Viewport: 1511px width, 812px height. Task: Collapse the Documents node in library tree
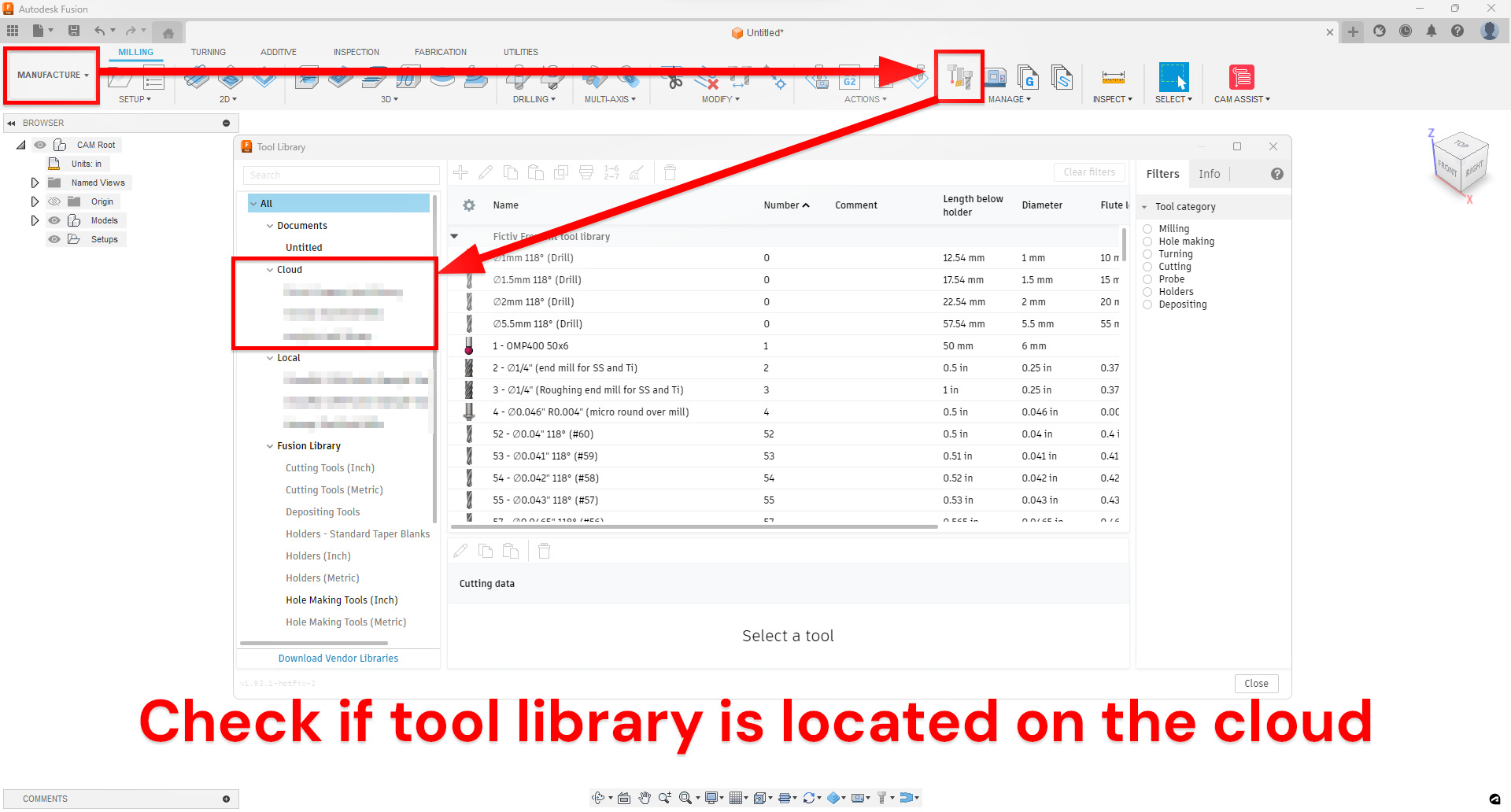tap(270, 226)
